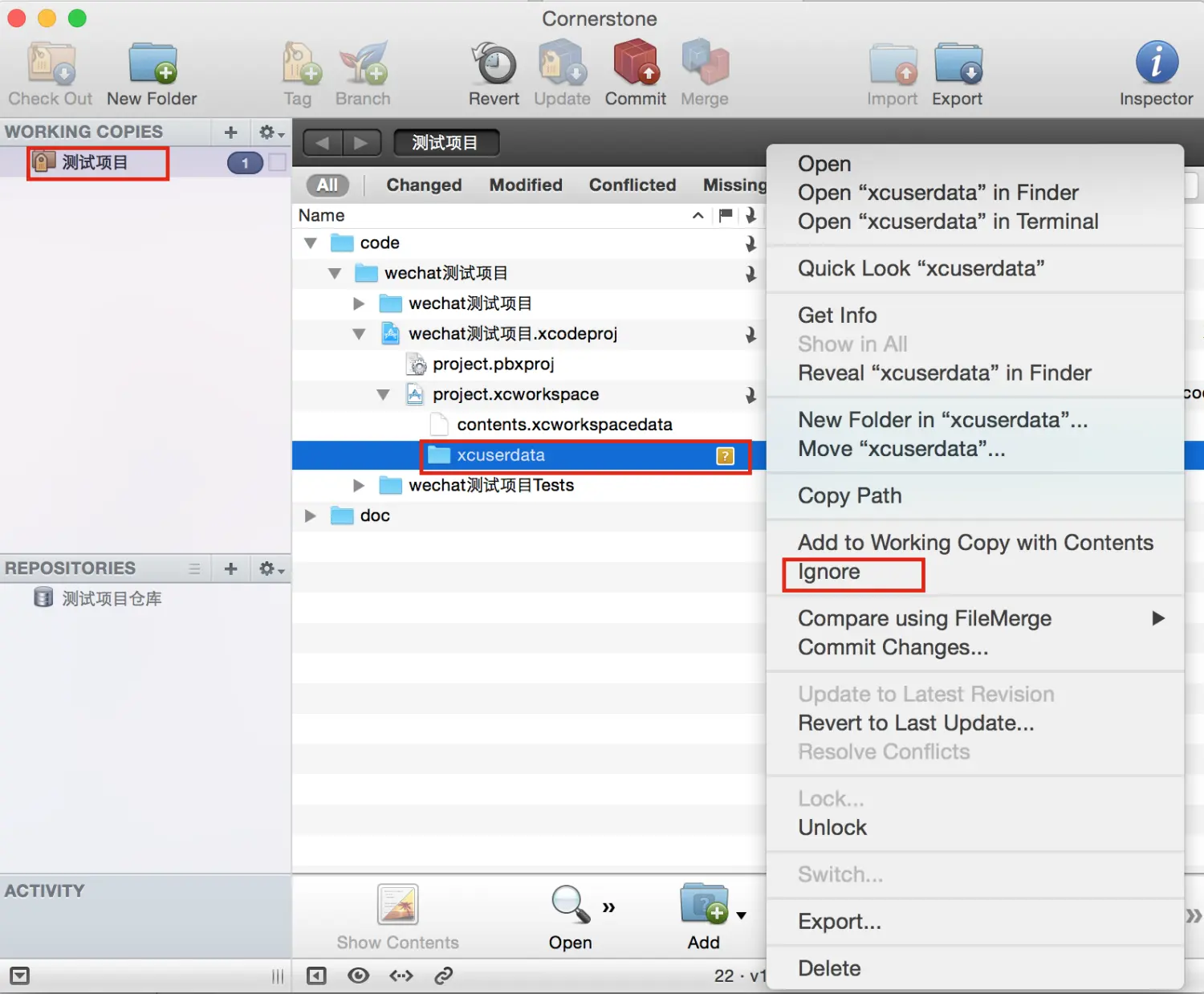Choose Export… in context menu

tap(974, 922)
